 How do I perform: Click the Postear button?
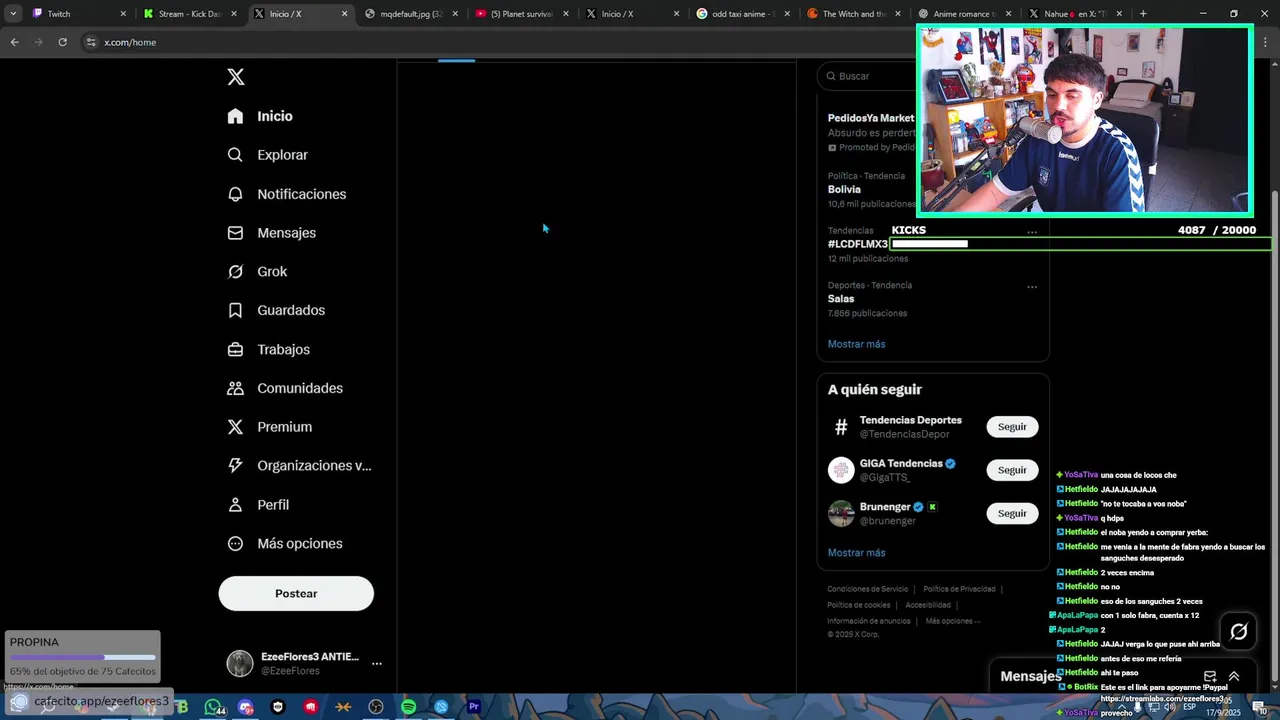(x=296, y=593)
